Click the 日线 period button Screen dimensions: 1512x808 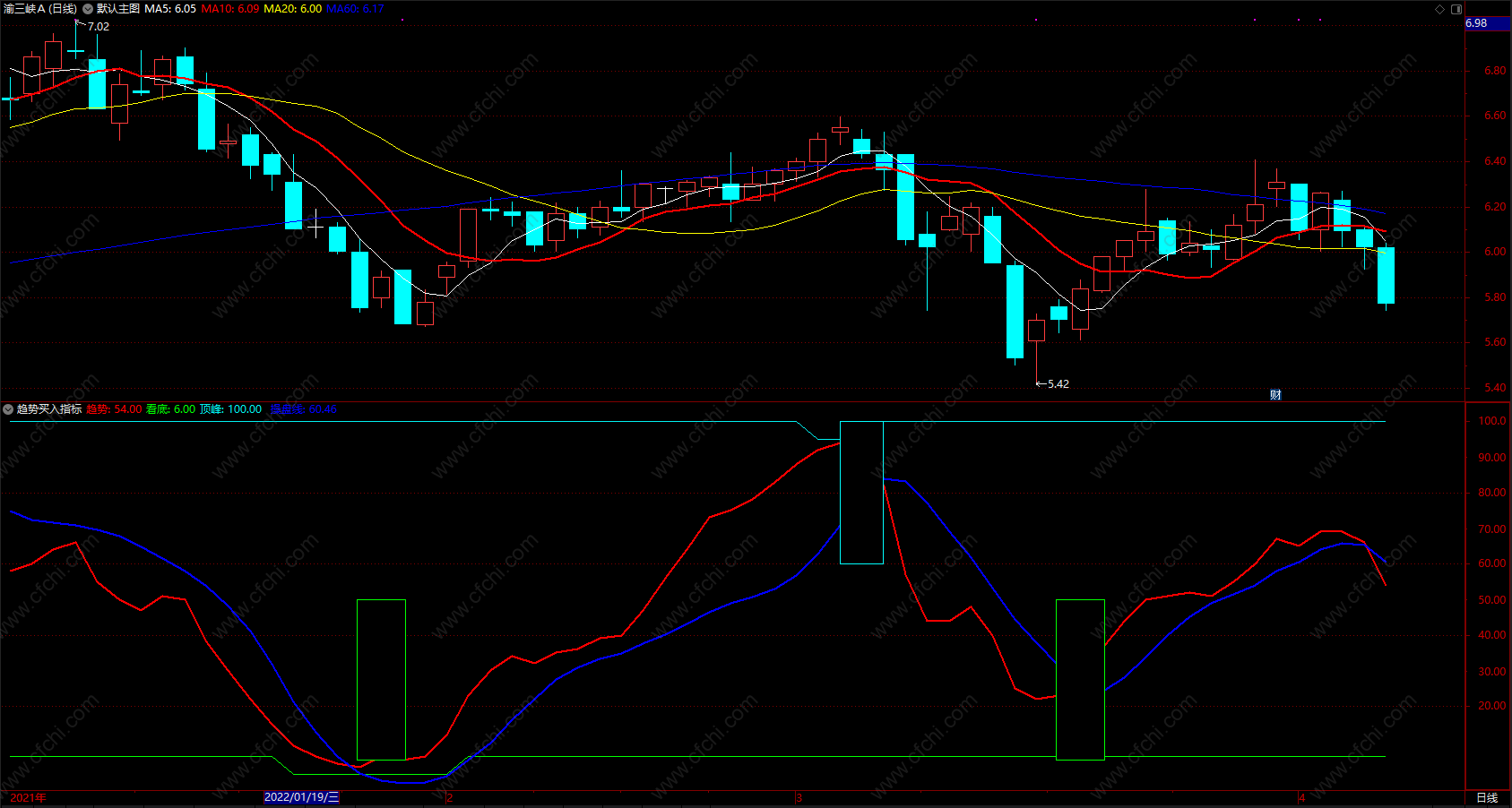[1487, 797]
